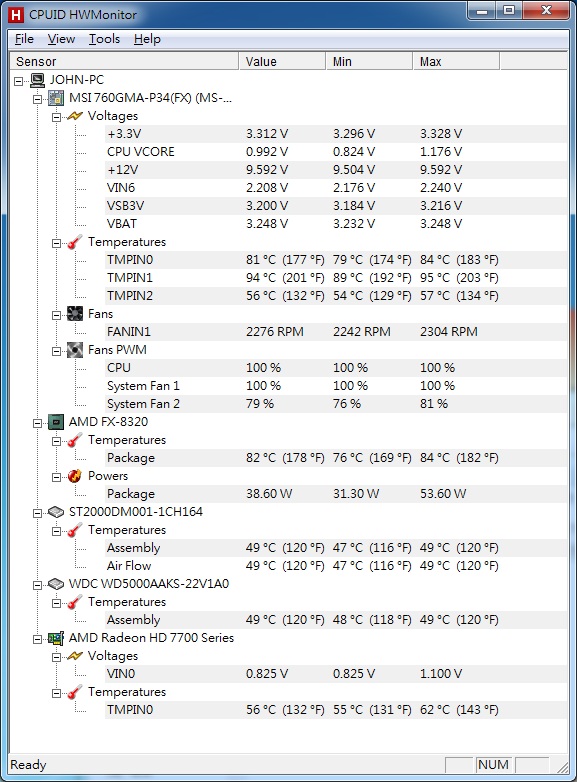Screen dimensions: 577x782
Task: Click the Radeon Voltages lightning icon
Action: [75, 656]
